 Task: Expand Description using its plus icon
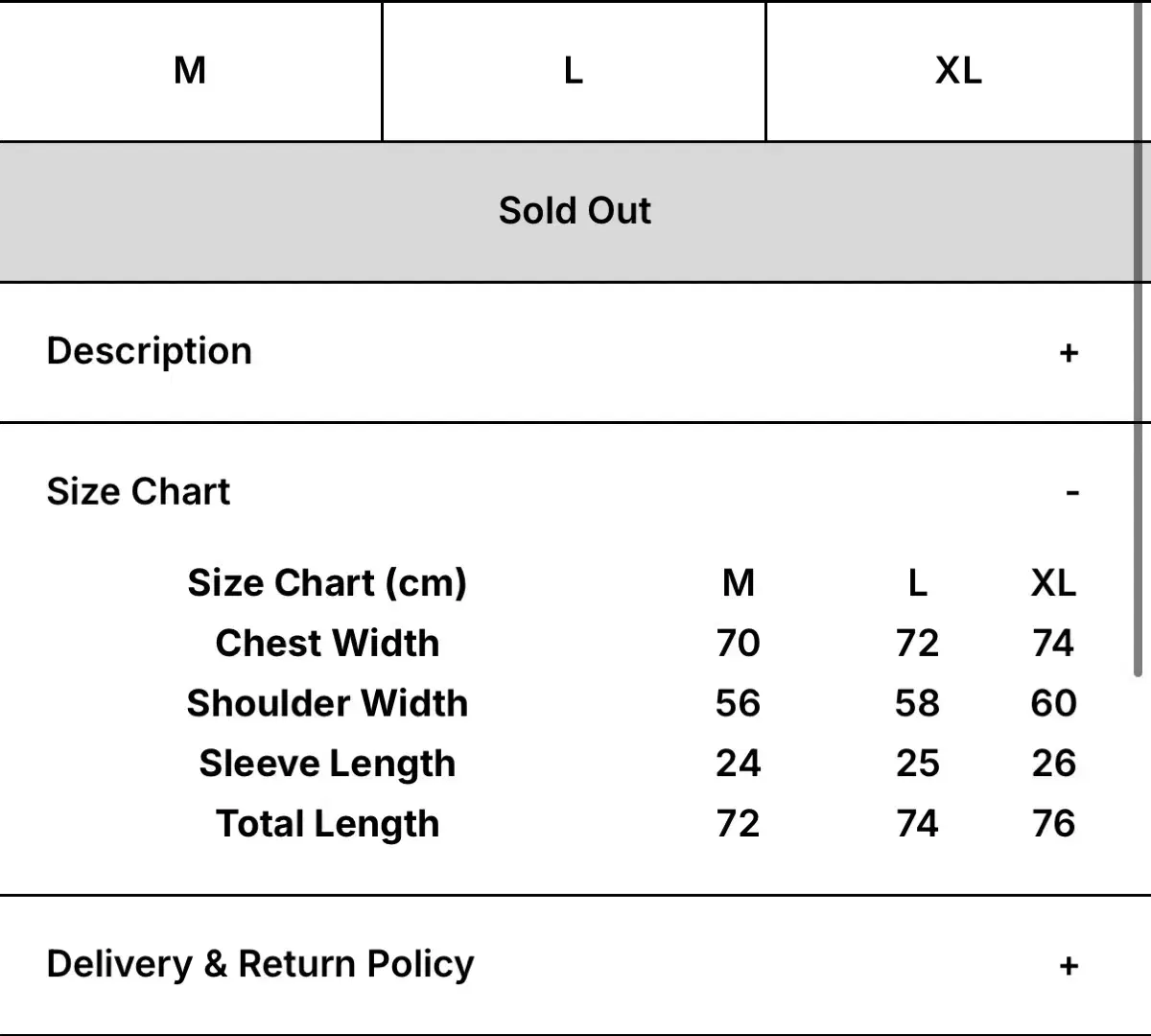point(1069,353)
